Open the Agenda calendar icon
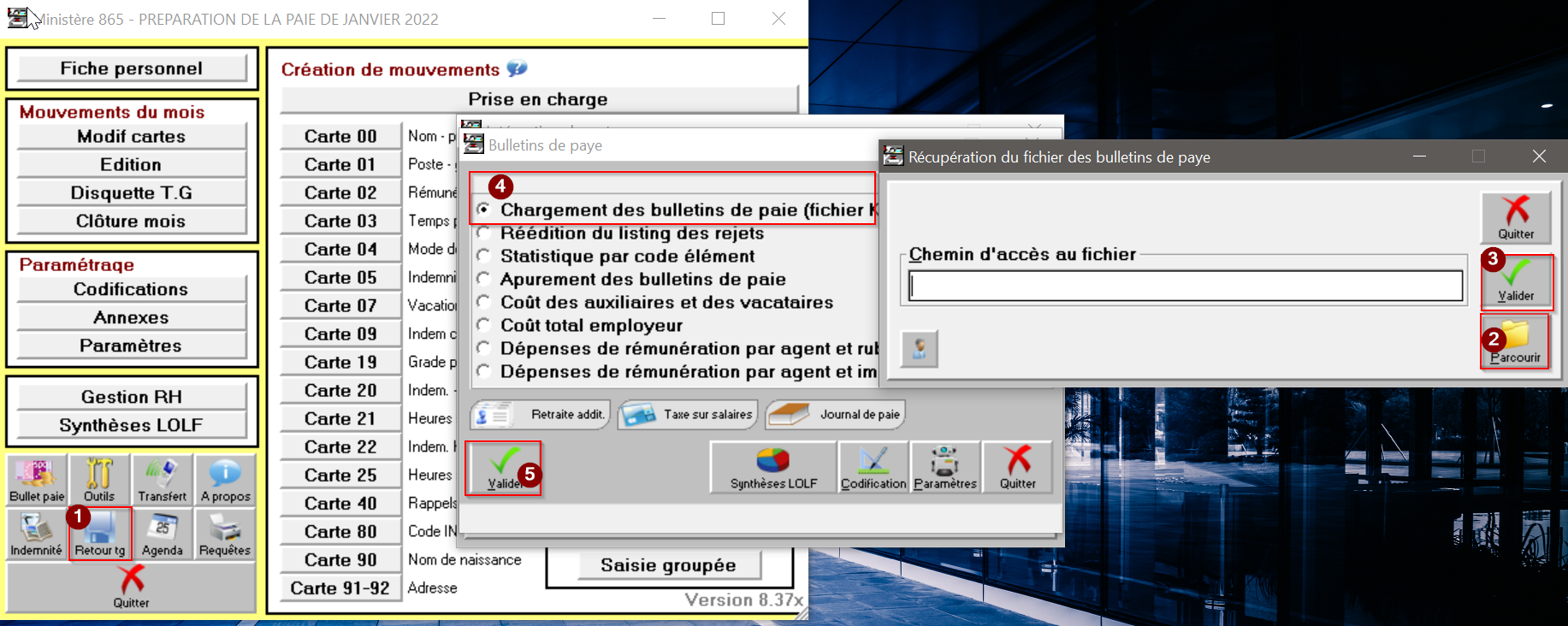 pos(162,534)
